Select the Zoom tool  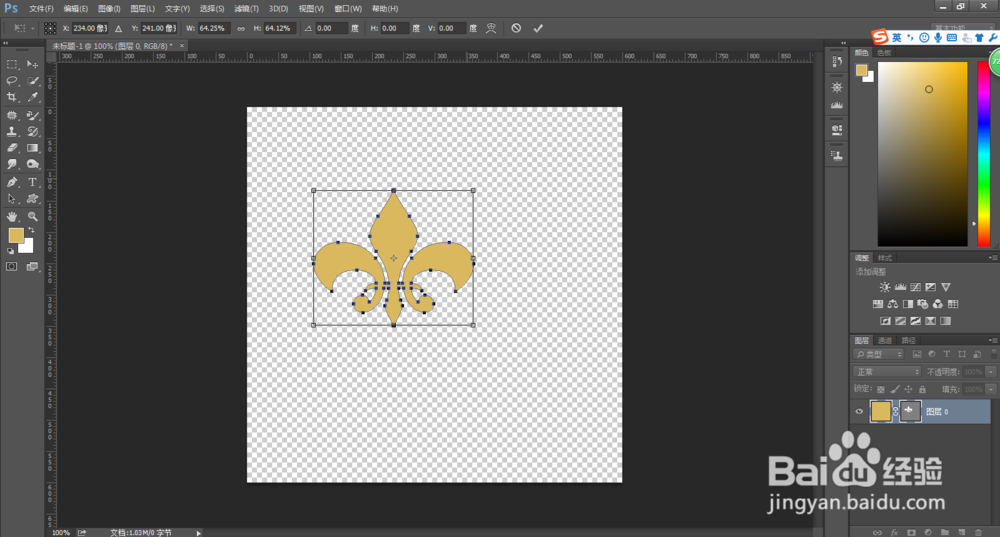[x=33, y=217]
